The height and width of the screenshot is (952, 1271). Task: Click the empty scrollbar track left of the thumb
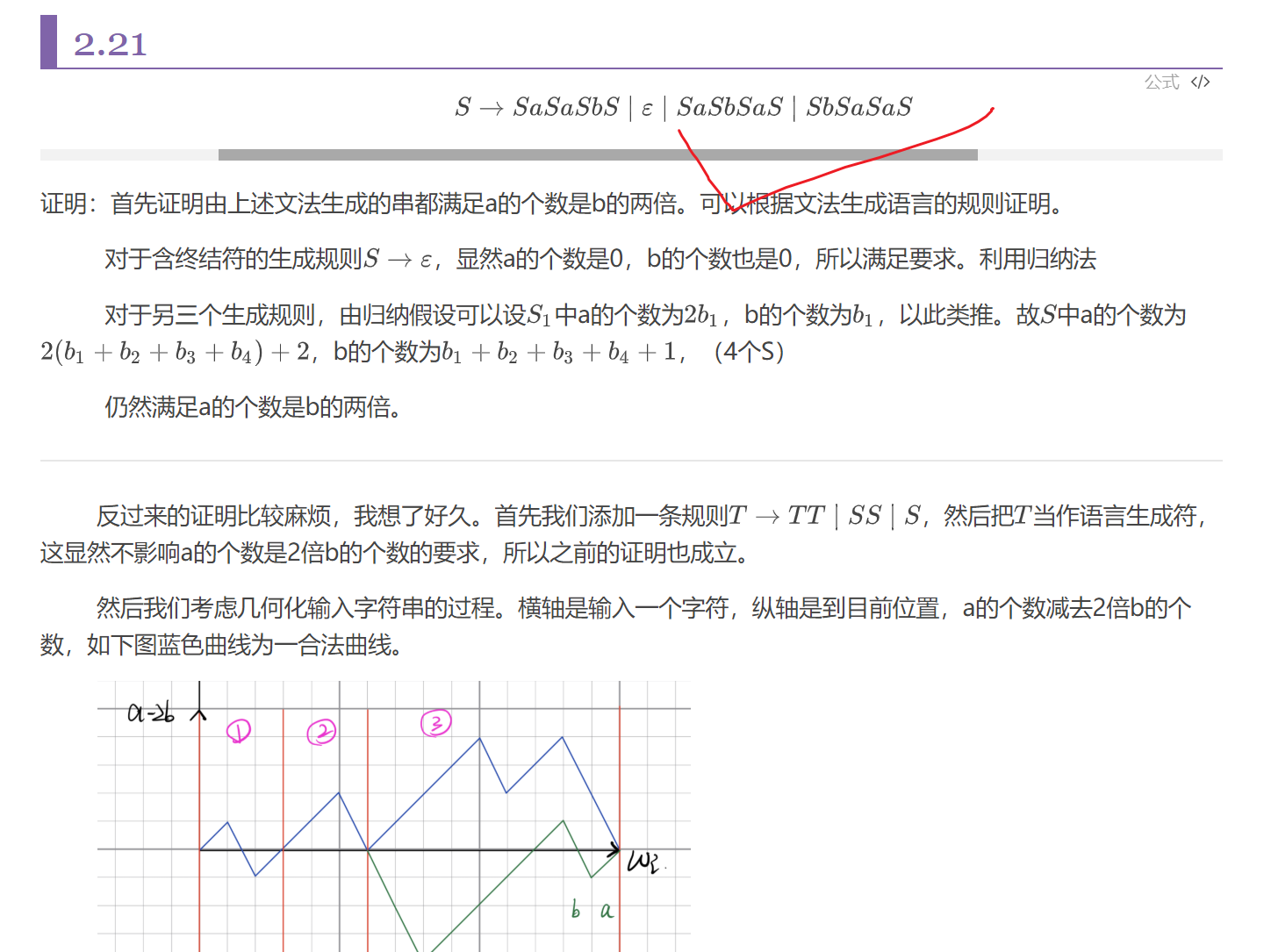point(129,155)
